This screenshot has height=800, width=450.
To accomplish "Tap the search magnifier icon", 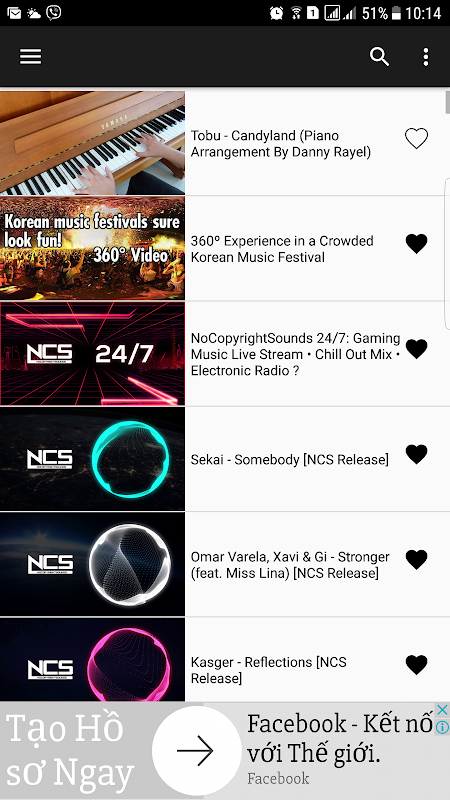I will [x=379, y=57].
